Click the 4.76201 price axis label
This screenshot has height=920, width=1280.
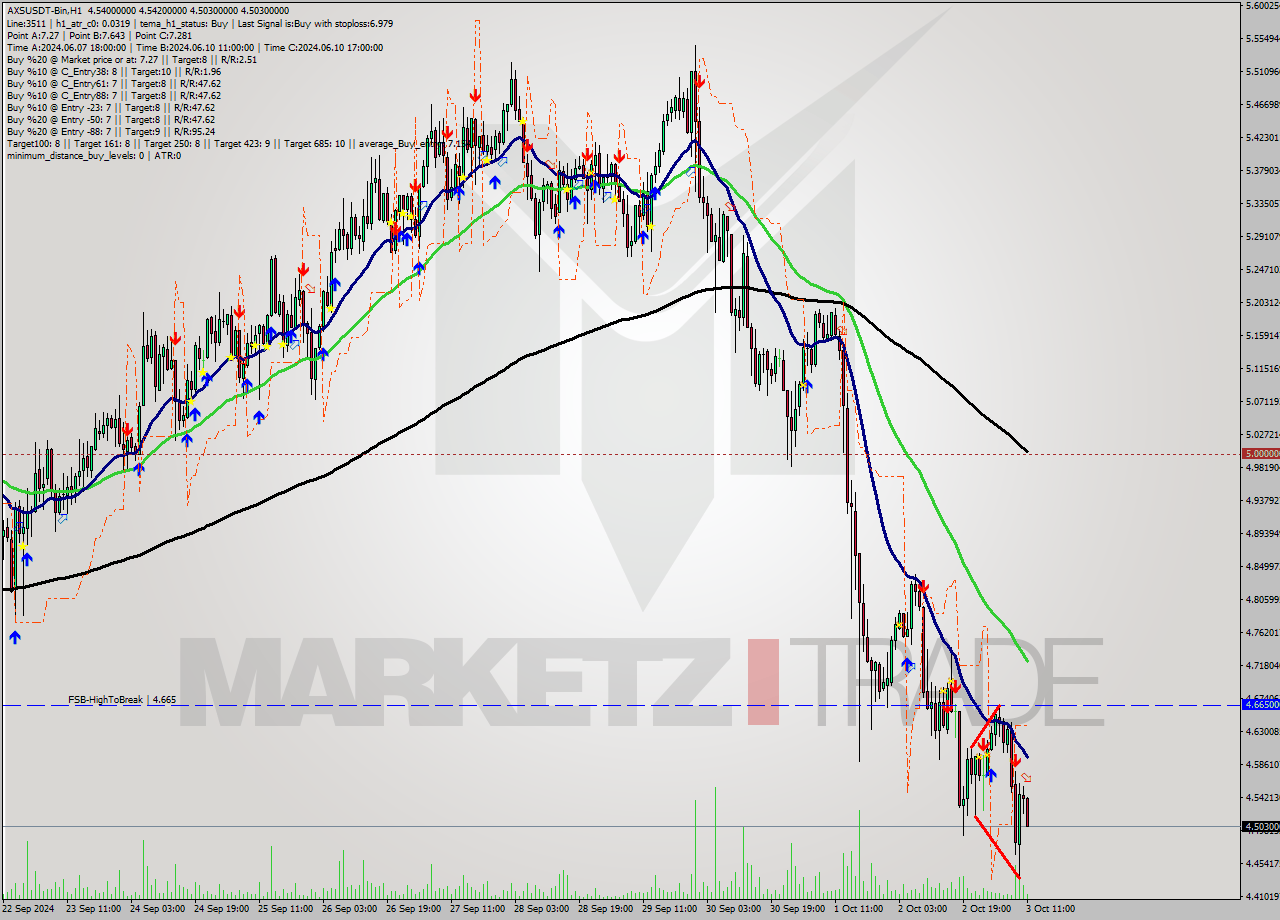coord(1262,633)
